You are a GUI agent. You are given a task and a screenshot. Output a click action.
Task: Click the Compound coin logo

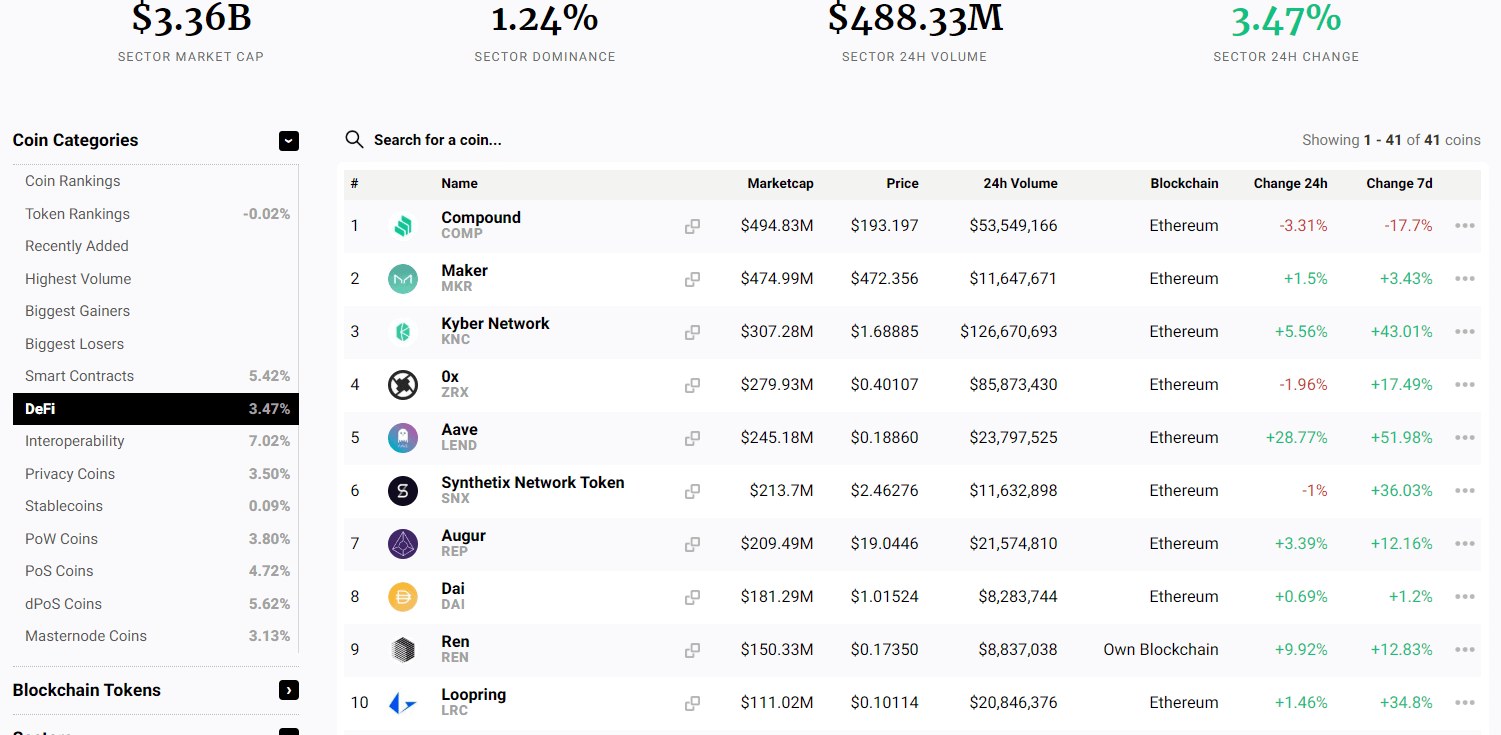403,226
